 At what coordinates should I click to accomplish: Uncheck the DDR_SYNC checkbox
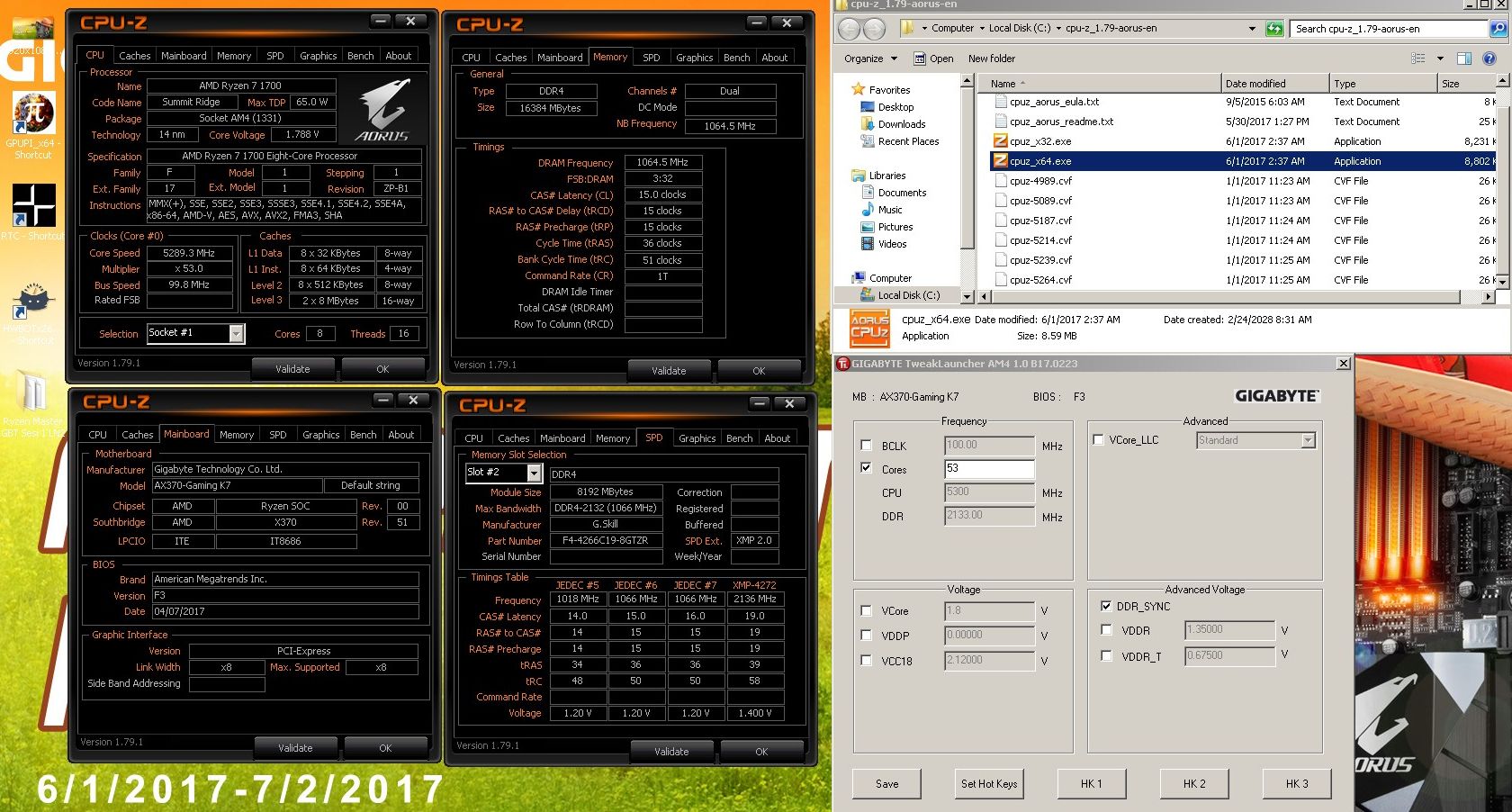pos(1106,606)
